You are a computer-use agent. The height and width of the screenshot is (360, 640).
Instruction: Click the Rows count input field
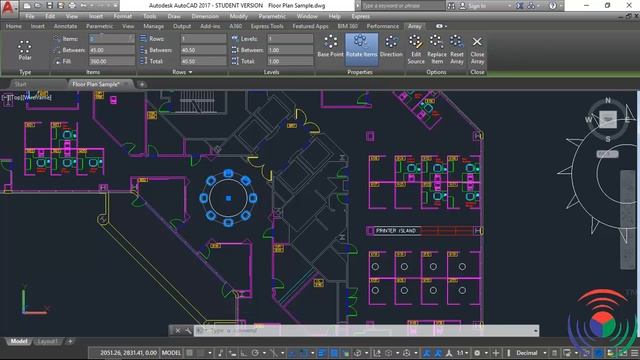point(203,39)
